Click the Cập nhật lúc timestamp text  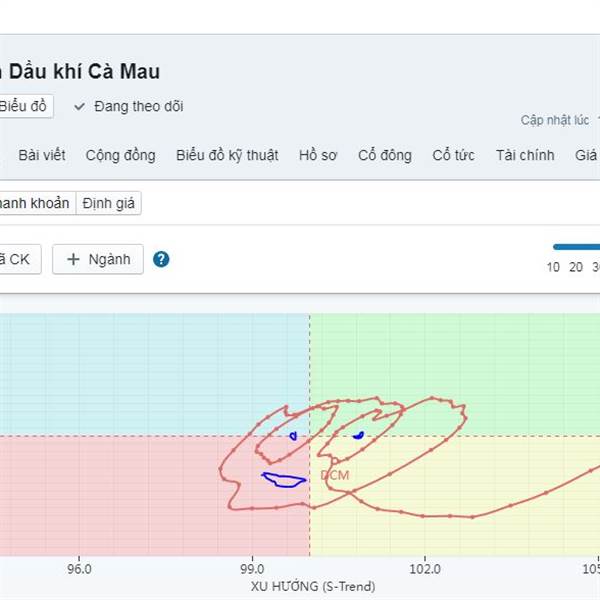coord(555,120)
